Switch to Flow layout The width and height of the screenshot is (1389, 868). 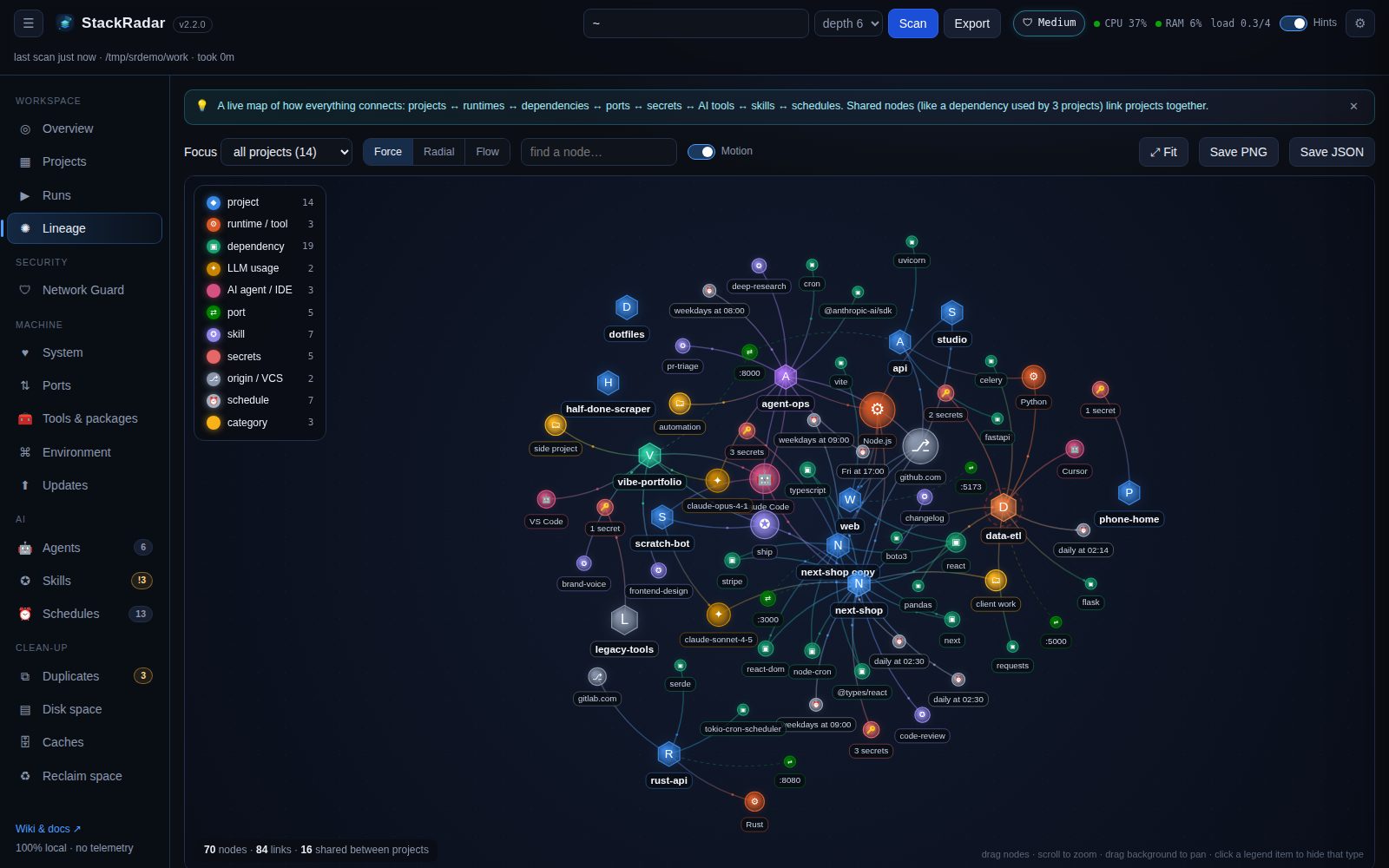coord(487,152)
